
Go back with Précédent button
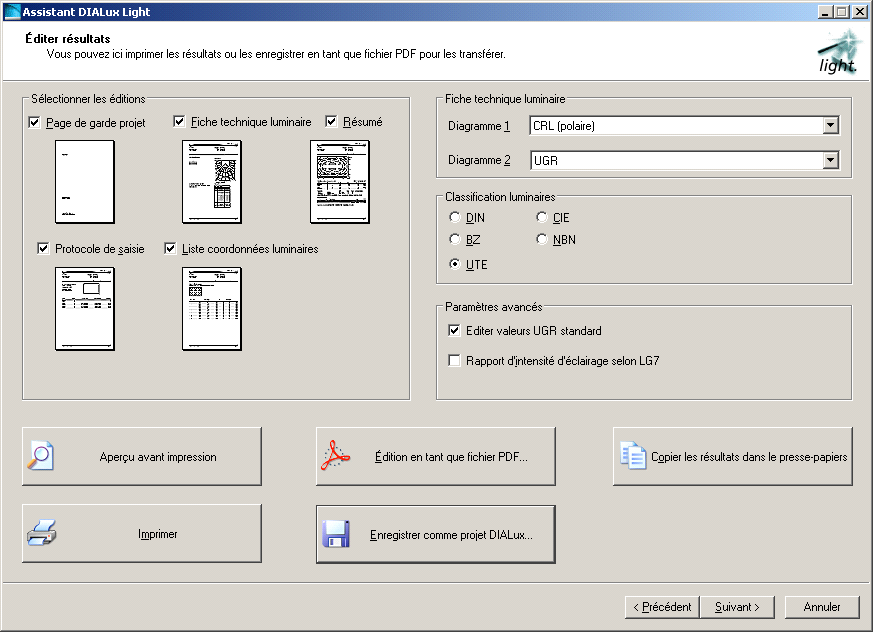coord(662,607)
